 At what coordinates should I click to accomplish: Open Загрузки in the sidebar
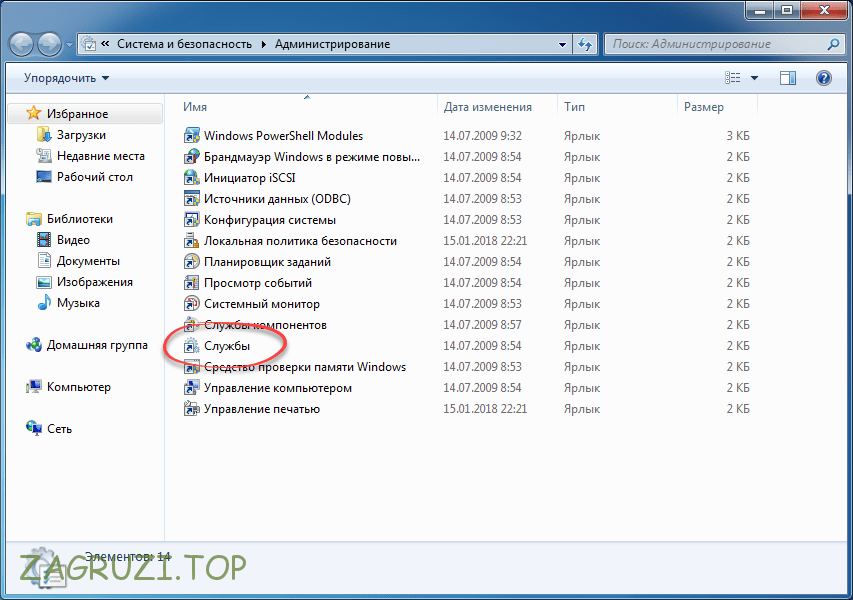(x=81, y=135)
